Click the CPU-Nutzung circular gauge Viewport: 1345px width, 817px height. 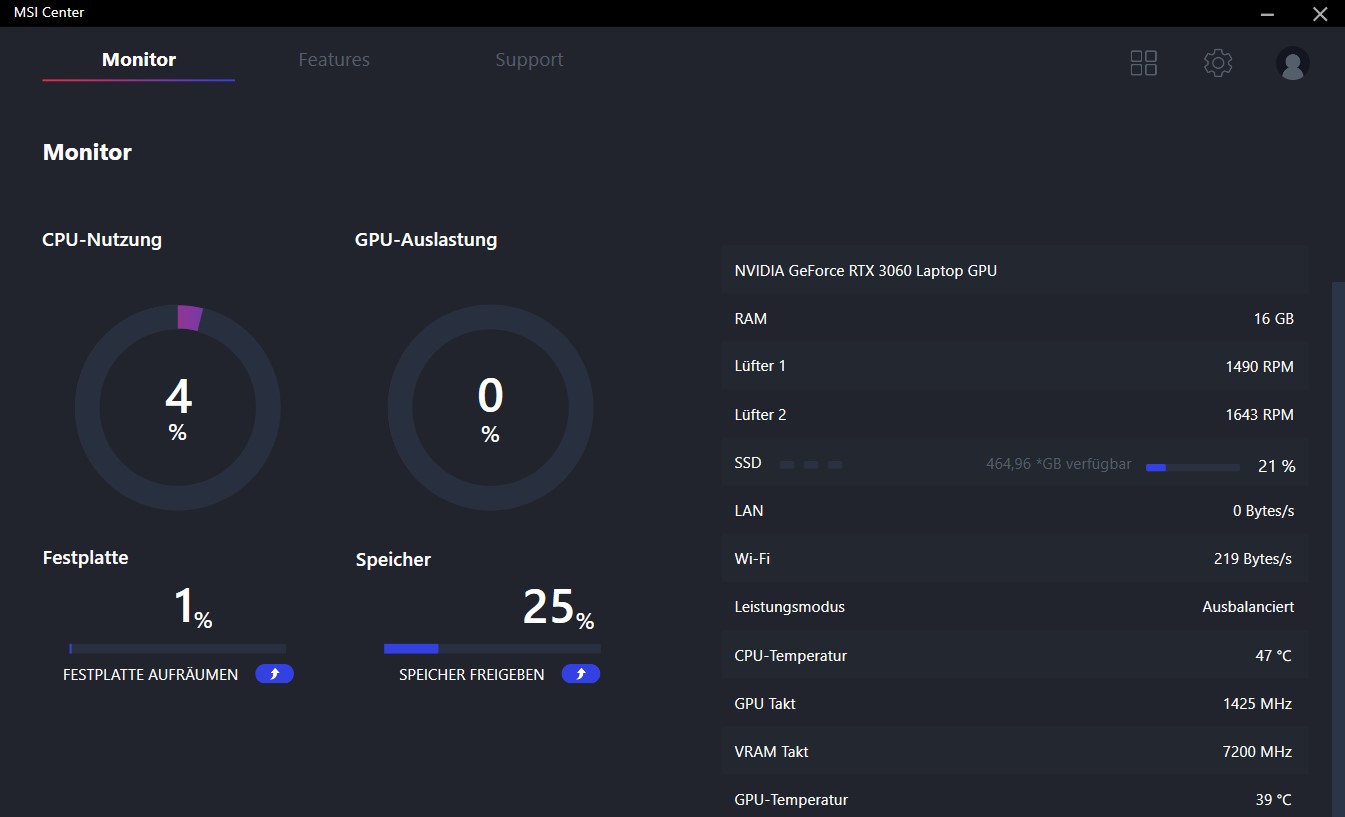tap(178, 407)
